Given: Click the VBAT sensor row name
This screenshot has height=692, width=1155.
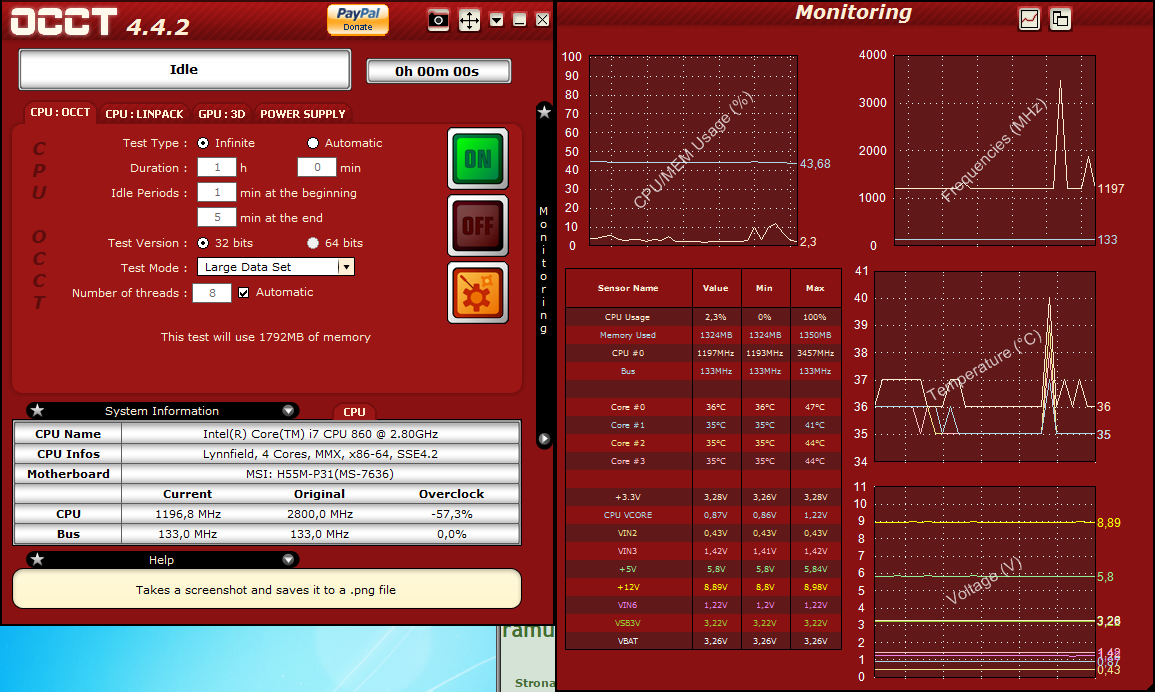Looking at the screenshot, I should click(628, 641).
